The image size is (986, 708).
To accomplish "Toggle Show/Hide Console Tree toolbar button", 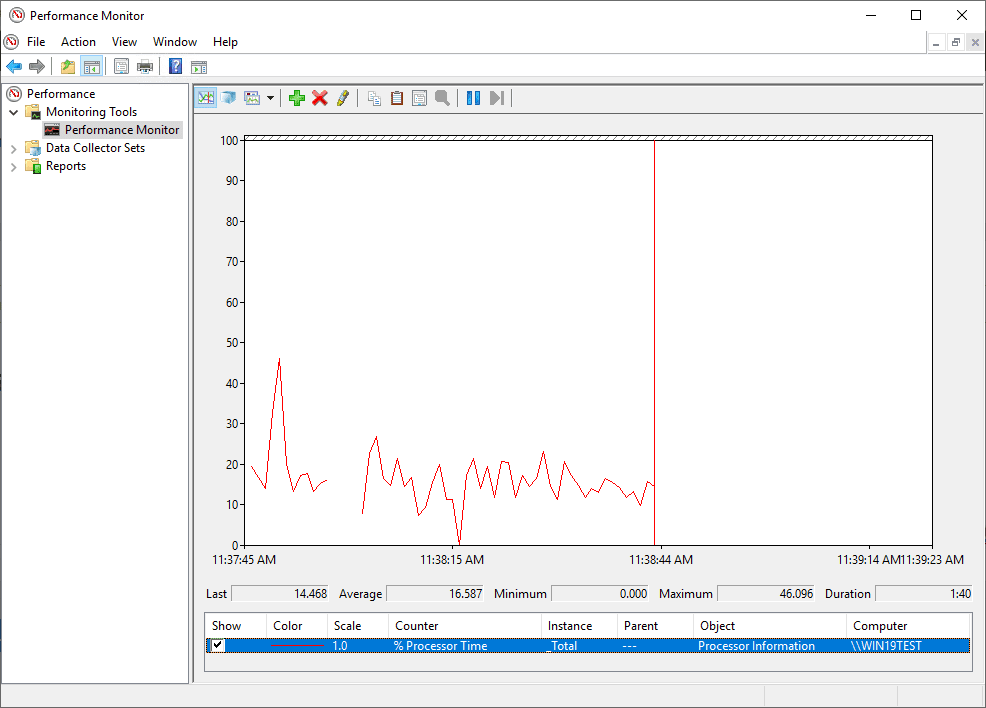I will point(92,67).
